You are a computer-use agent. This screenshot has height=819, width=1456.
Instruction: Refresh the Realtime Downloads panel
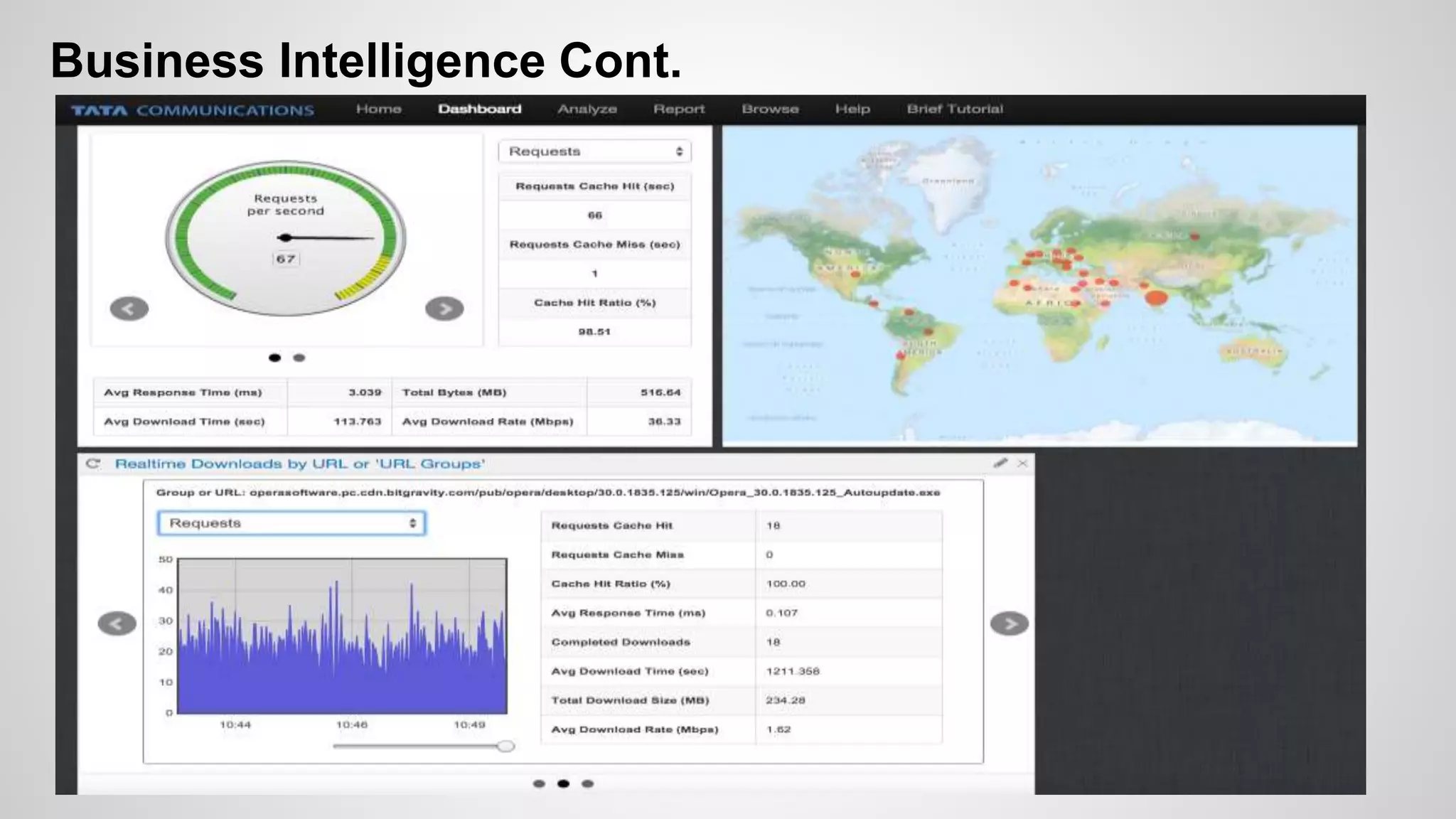(x=93, y=464)
